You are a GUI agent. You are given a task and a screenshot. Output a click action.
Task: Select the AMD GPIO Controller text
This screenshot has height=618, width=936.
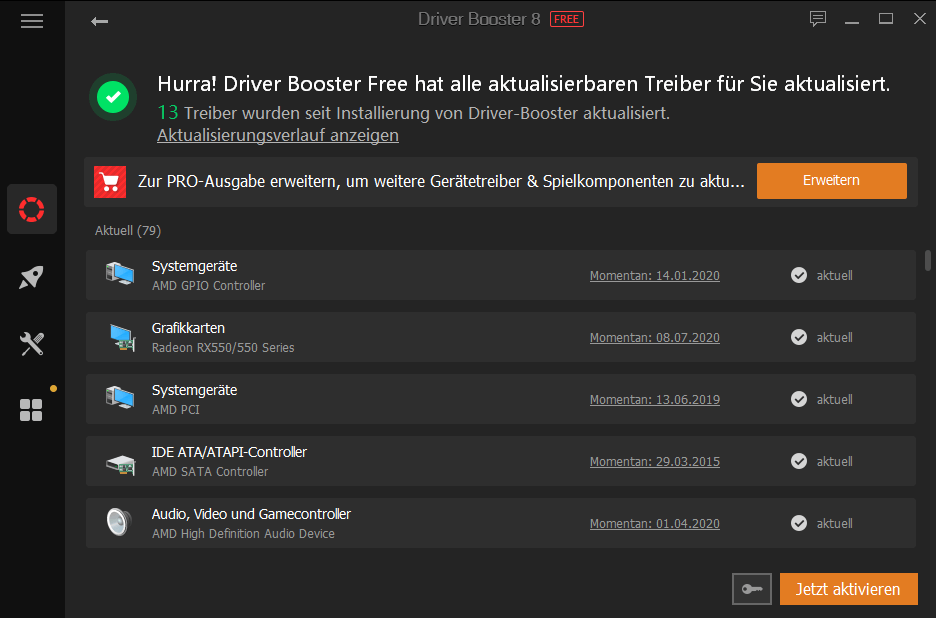pyautogui.click(x=208, y=286)
